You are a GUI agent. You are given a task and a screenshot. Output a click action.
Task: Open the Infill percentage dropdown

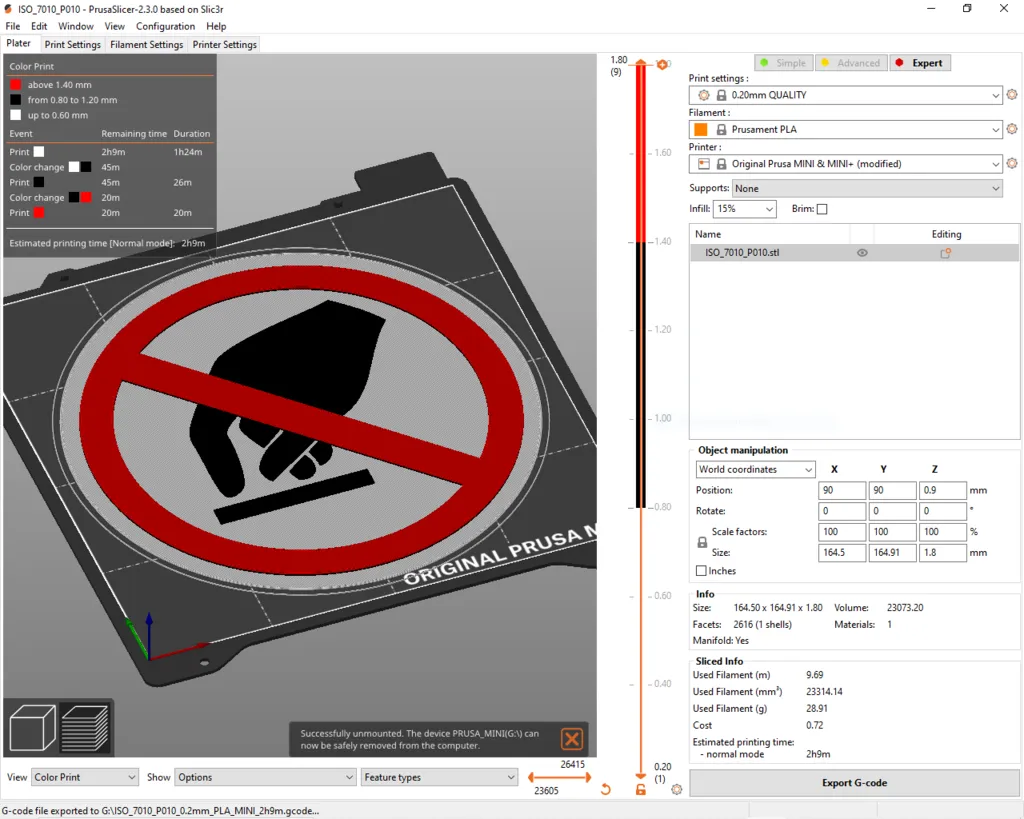745,209
